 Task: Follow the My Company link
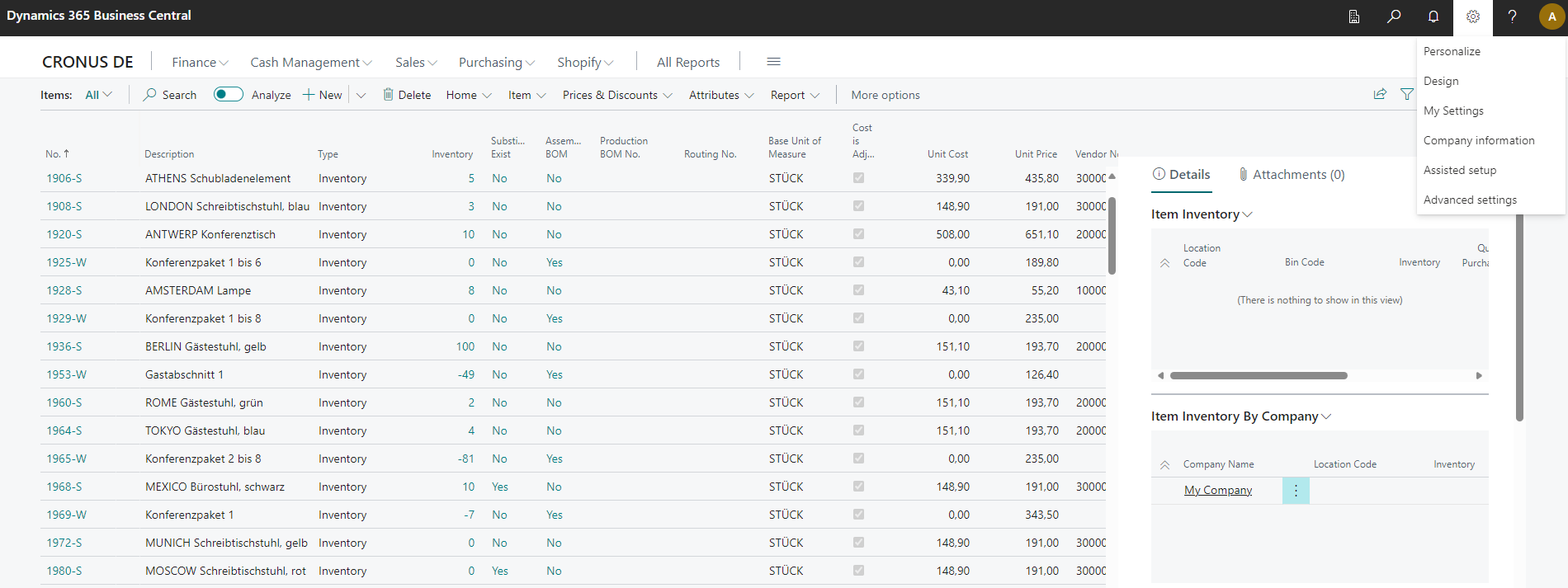click(1218, 491)
